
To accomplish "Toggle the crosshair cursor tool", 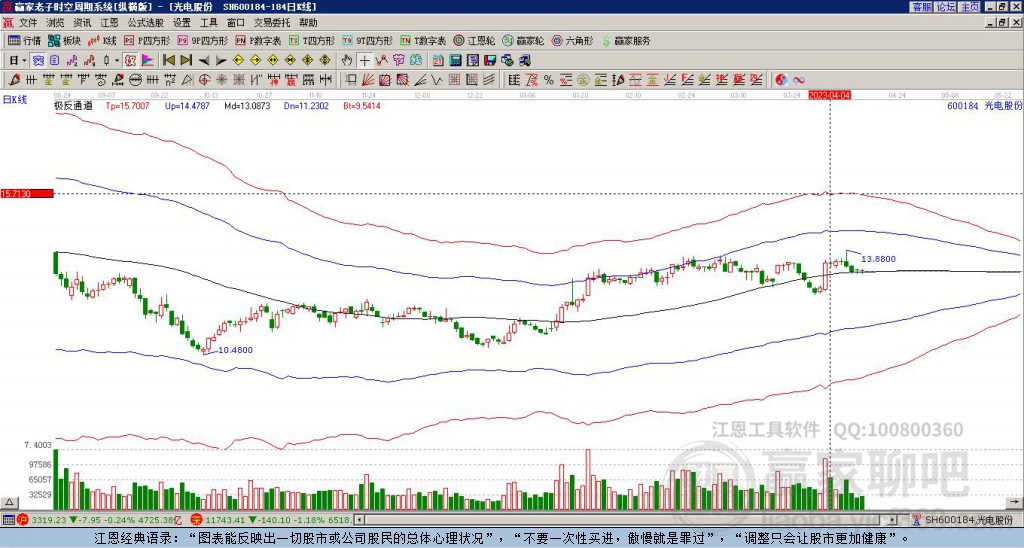I will tap(364, 61).
